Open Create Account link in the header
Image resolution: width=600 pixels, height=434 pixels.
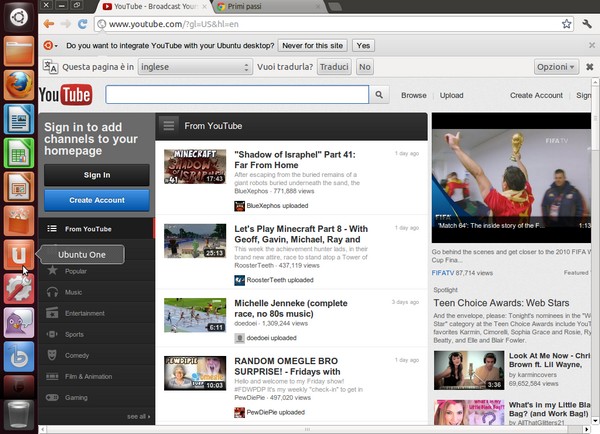[x=536, y=95]
